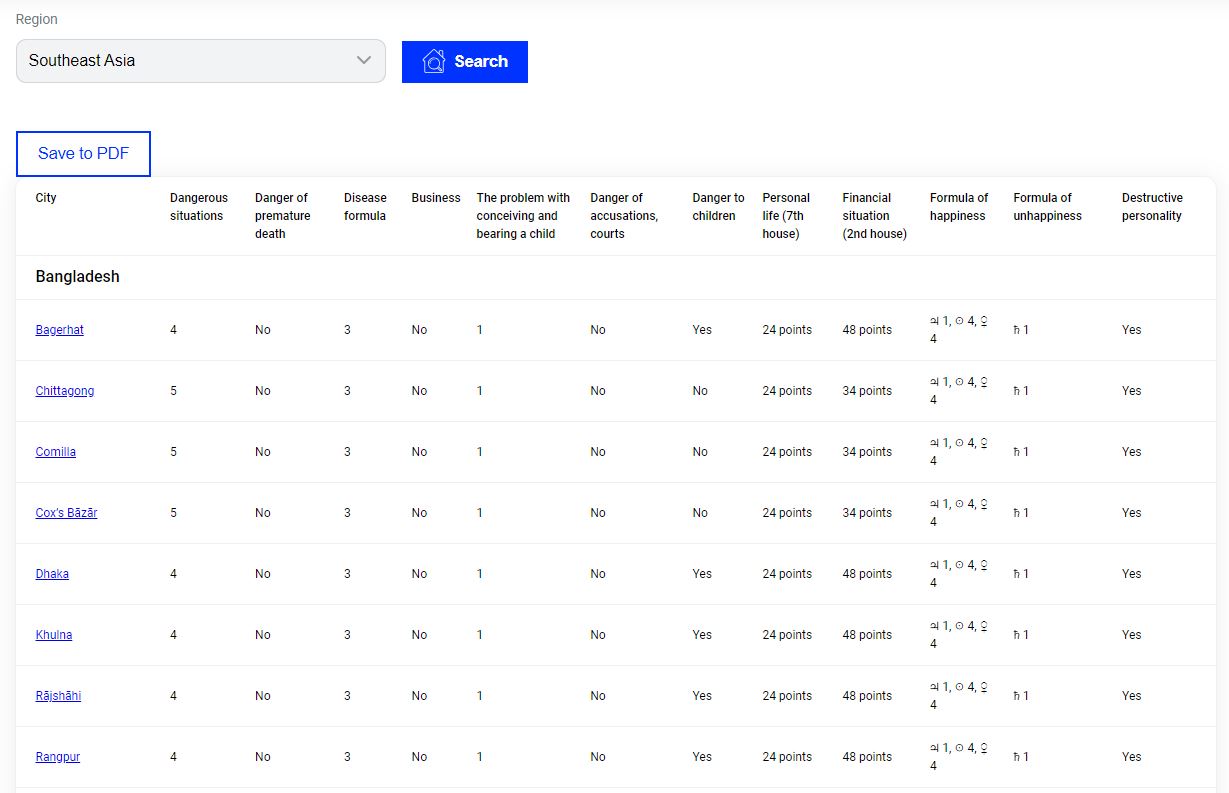Open the Khulna city link
Screen dimensions: 1229x793
click(x=54, y=635)
